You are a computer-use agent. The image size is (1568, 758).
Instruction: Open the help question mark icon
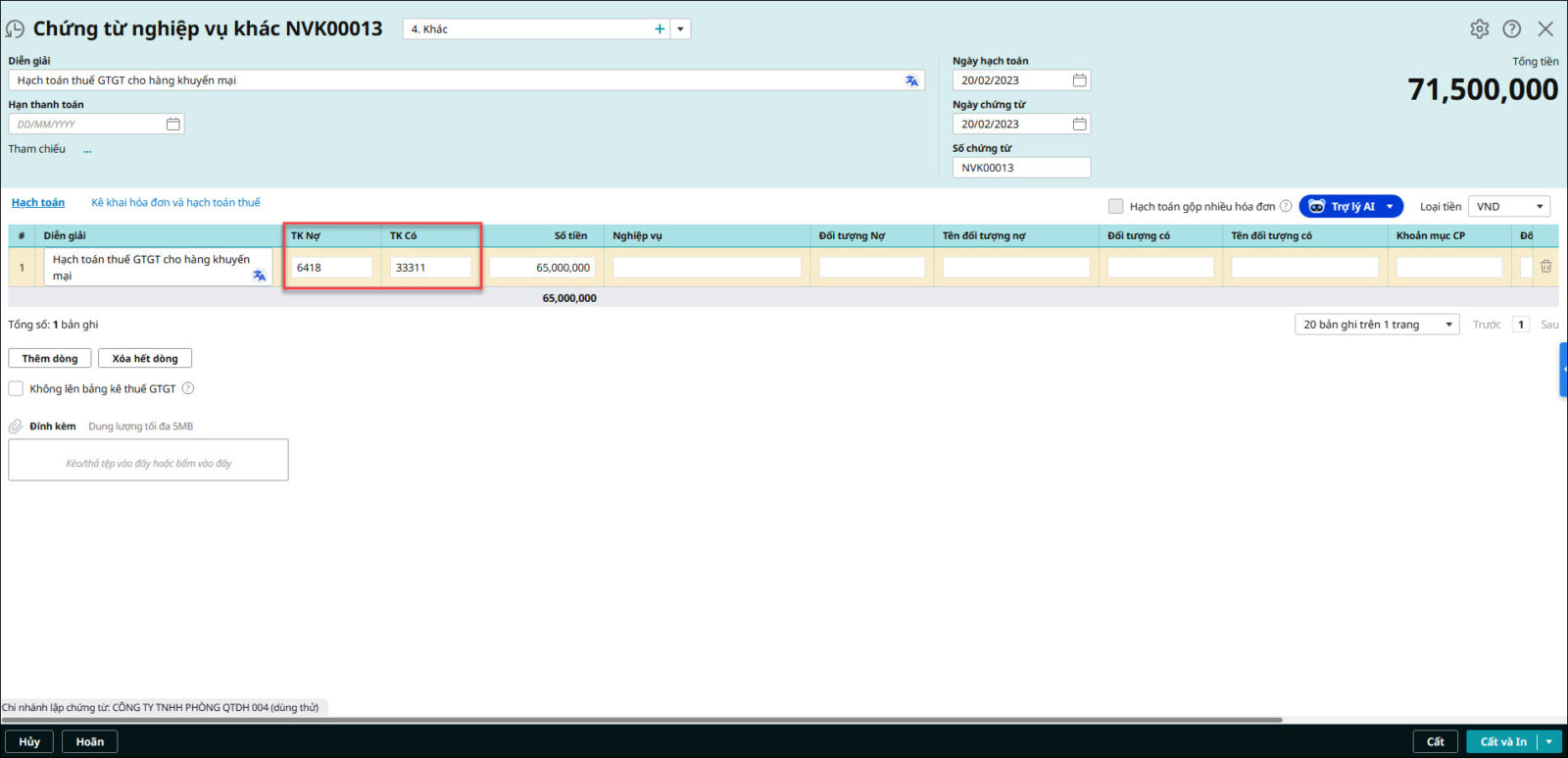click(x=1512, y=29)
